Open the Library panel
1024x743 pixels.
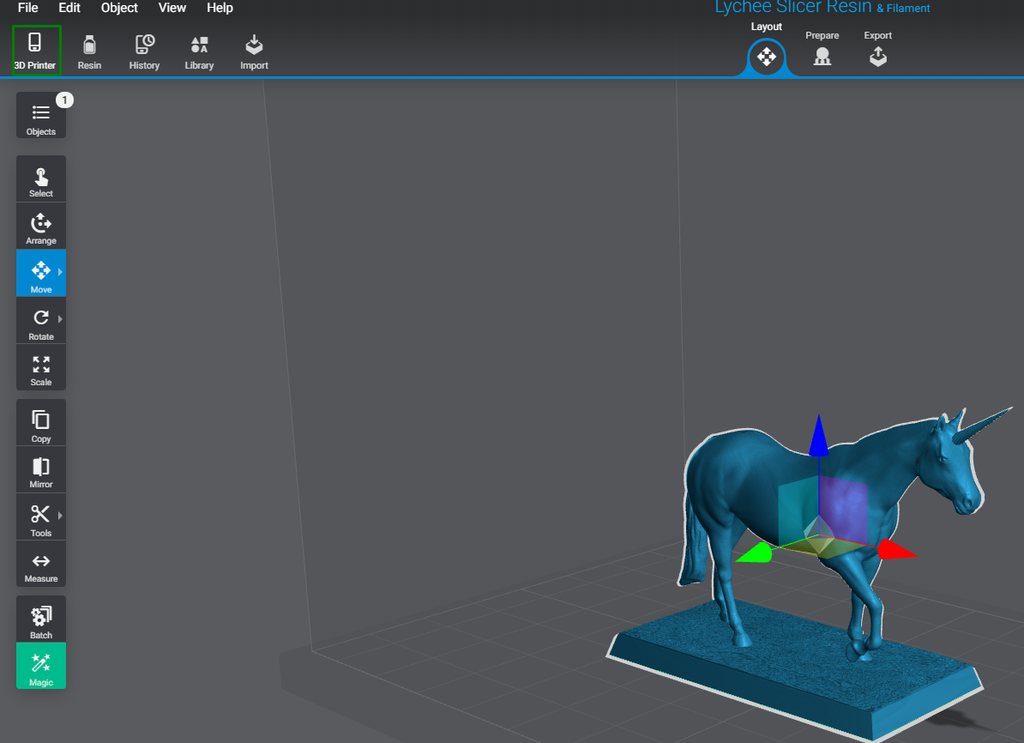coord(198,50)
